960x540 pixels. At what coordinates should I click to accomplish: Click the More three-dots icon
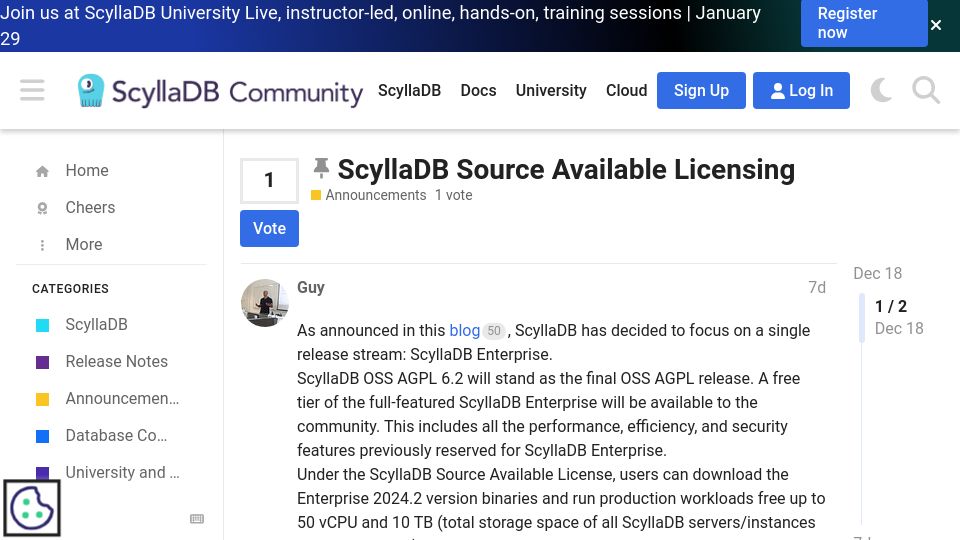click(42, 245)
